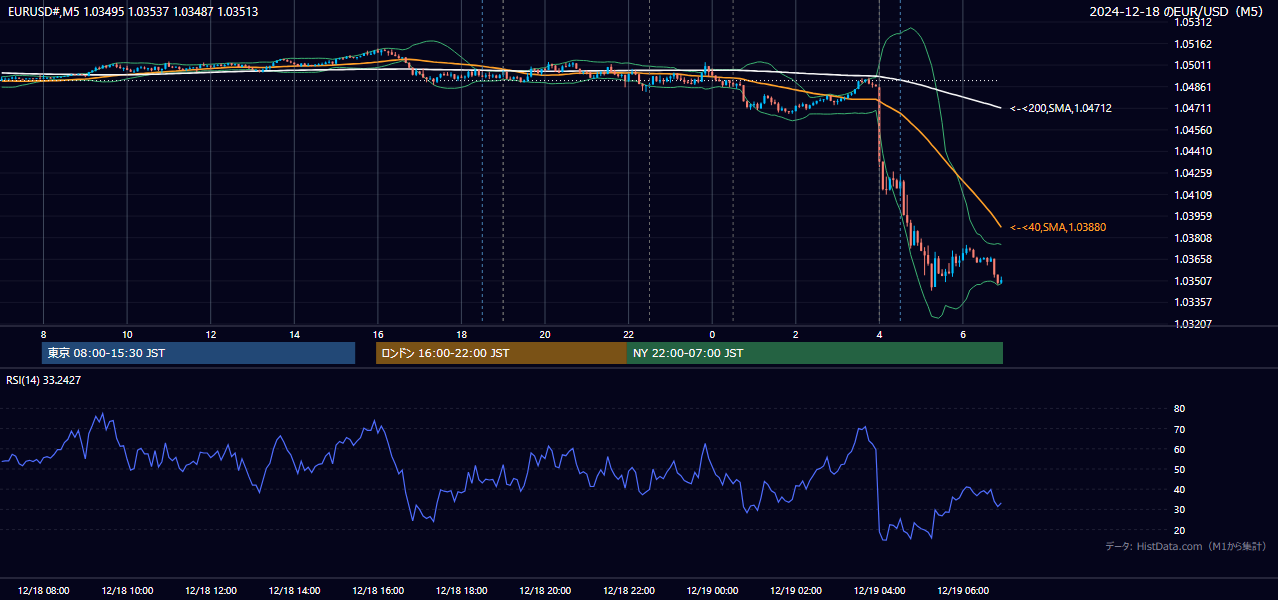Click hour tick 16 on price chart axis
The width and height of the screenshot is (1278, 600).
click(x=378, y=334)
